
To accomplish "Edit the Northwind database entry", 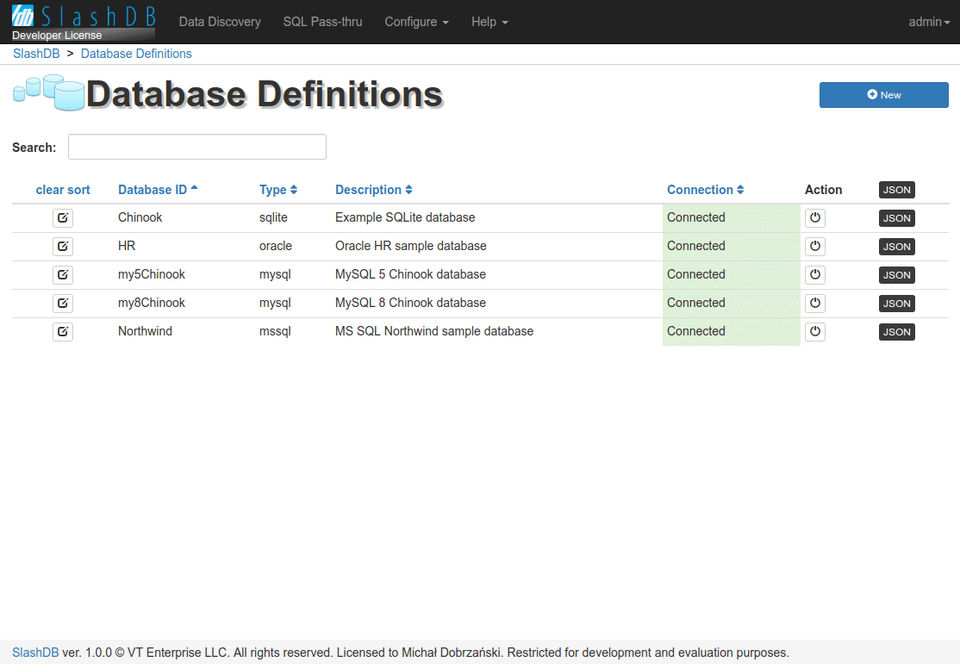I will pyautogui.click(x=63, y=332).
